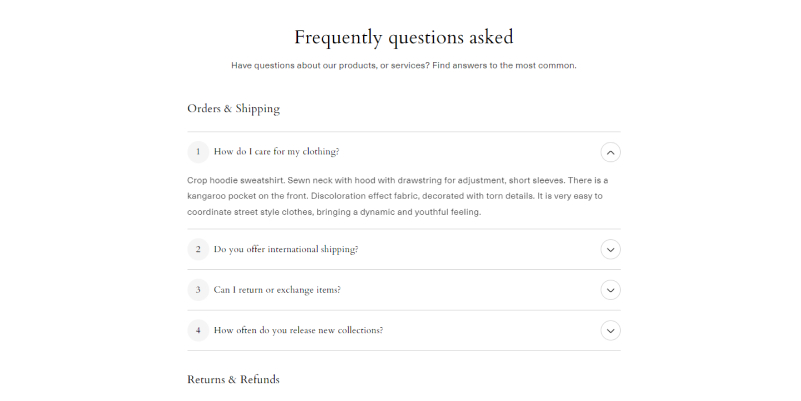Screen dimensions: 801x401
Task: Select 'How do I care for my clothing?'
Action: point(276,152)
